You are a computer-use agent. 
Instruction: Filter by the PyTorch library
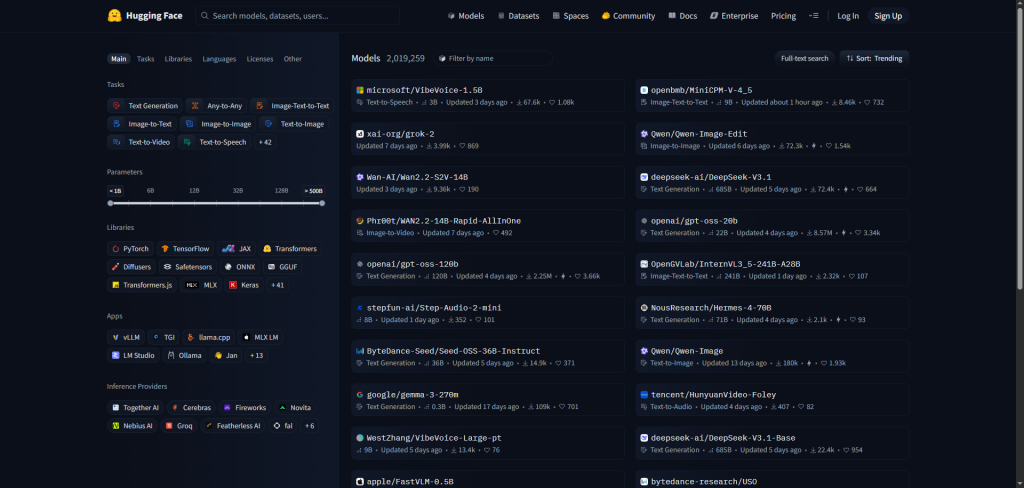click(131, 249)
